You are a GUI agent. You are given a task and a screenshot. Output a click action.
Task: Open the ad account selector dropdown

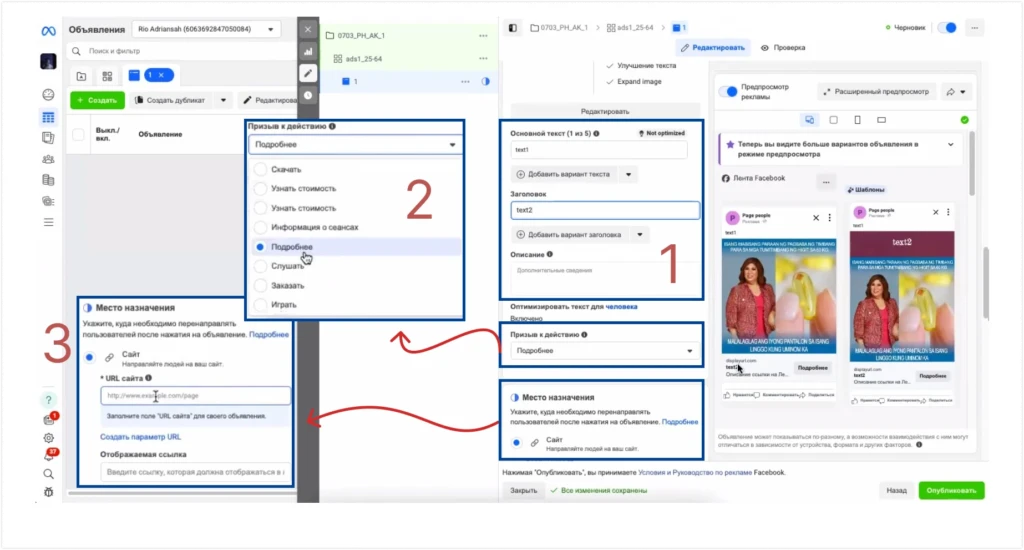[x=206, y=29]
